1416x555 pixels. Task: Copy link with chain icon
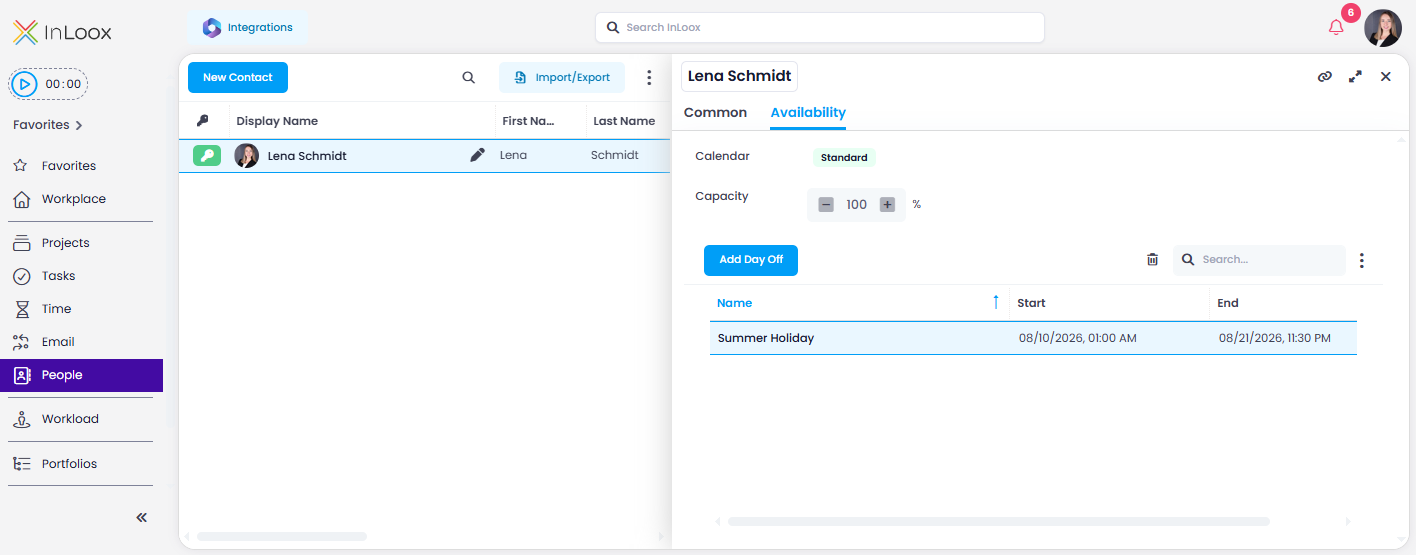[1325, 76]
